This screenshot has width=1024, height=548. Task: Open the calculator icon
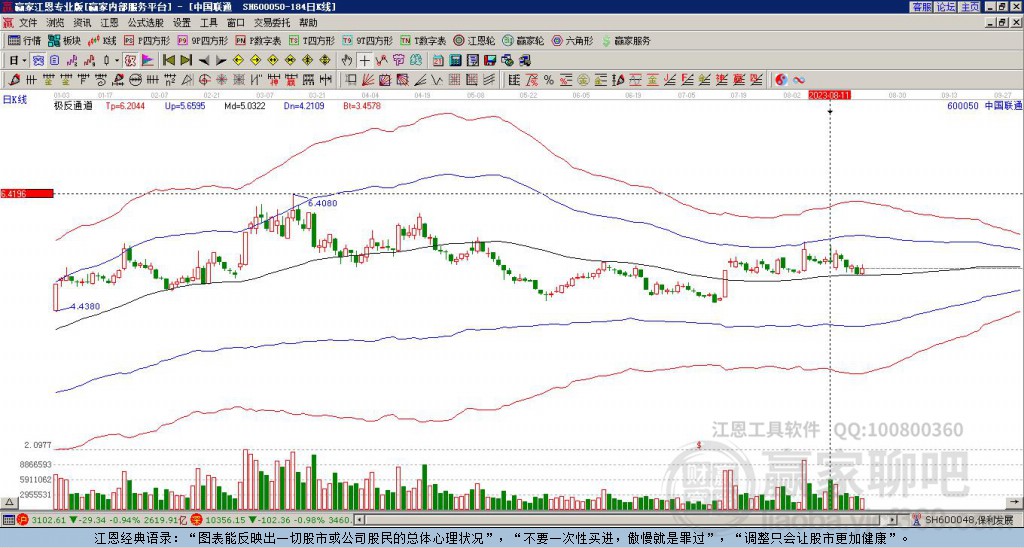(455, 61)
